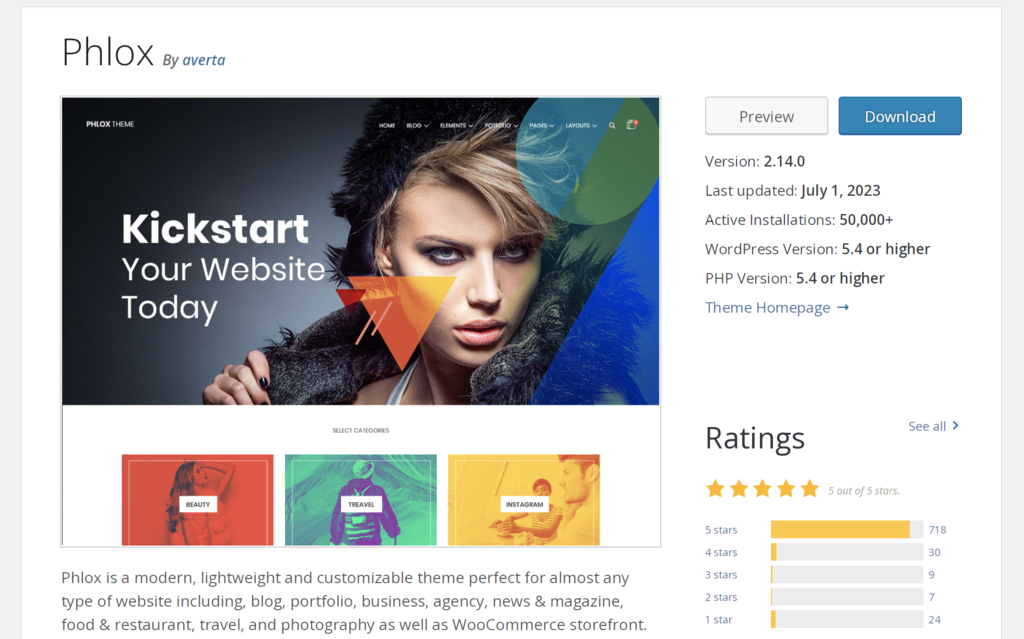Viewport: 1024px width, 639px height.
Task: Open ELEMENTS dropdown in screenshot menu
Action: [x=456, y=125]
